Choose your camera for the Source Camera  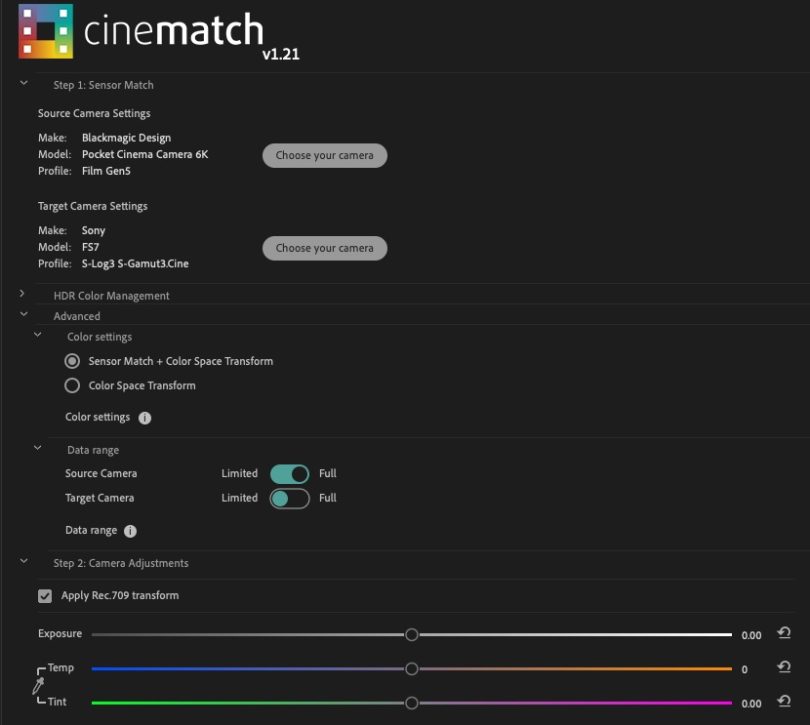click(324, 155)
